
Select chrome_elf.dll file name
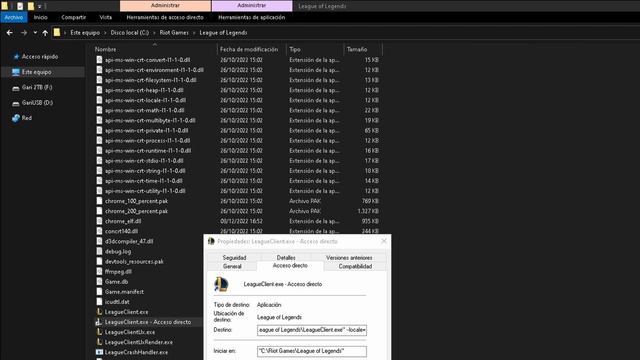coord(123,221)
